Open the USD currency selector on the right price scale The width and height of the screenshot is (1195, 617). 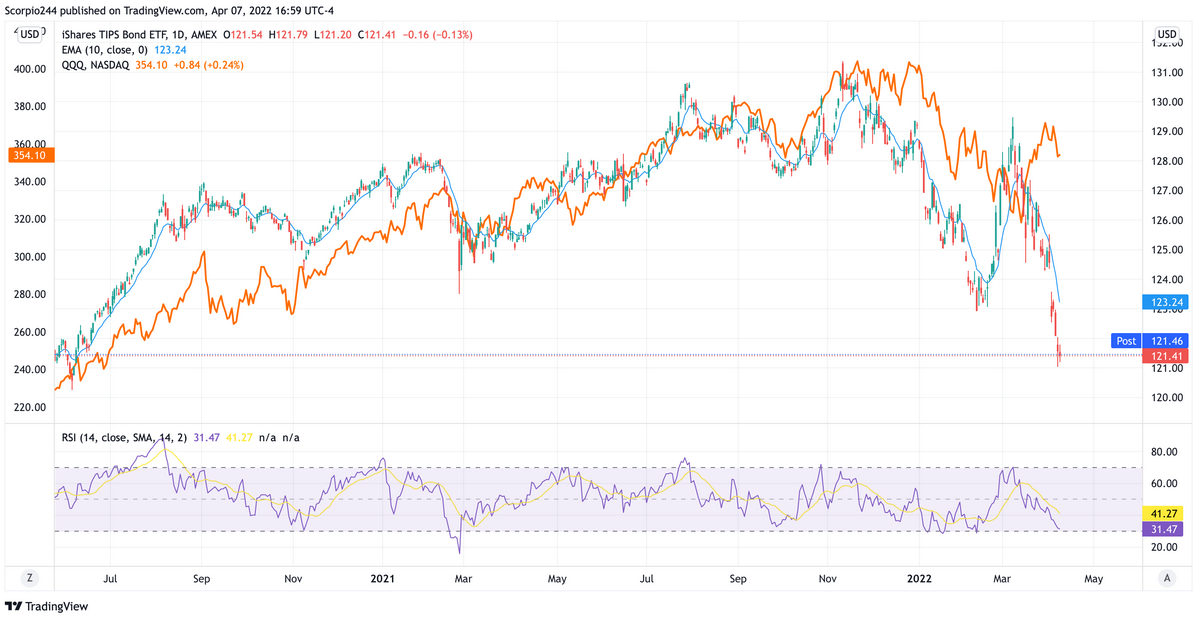(x=1167, y=34)
